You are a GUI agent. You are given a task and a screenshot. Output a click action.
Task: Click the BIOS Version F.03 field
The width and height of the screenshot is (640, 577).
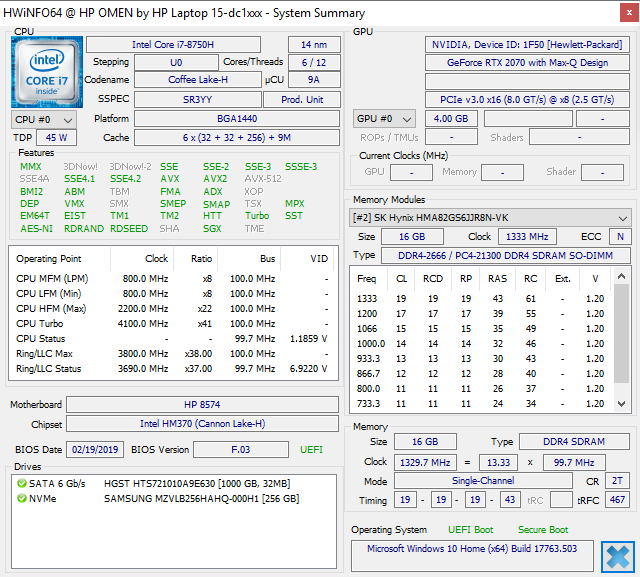[x=240, y=450]
